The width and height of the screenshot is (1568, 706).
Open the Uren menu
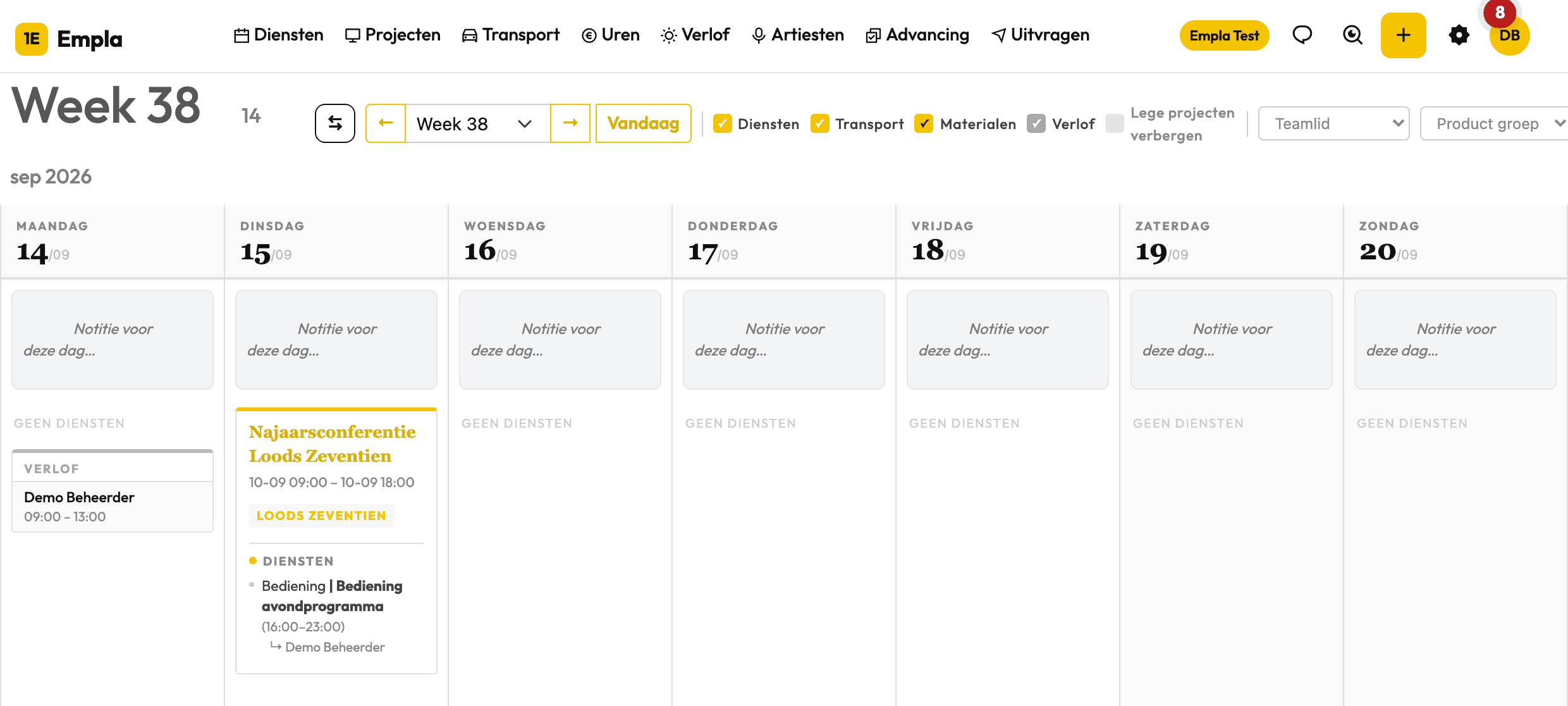click(611, 35)
